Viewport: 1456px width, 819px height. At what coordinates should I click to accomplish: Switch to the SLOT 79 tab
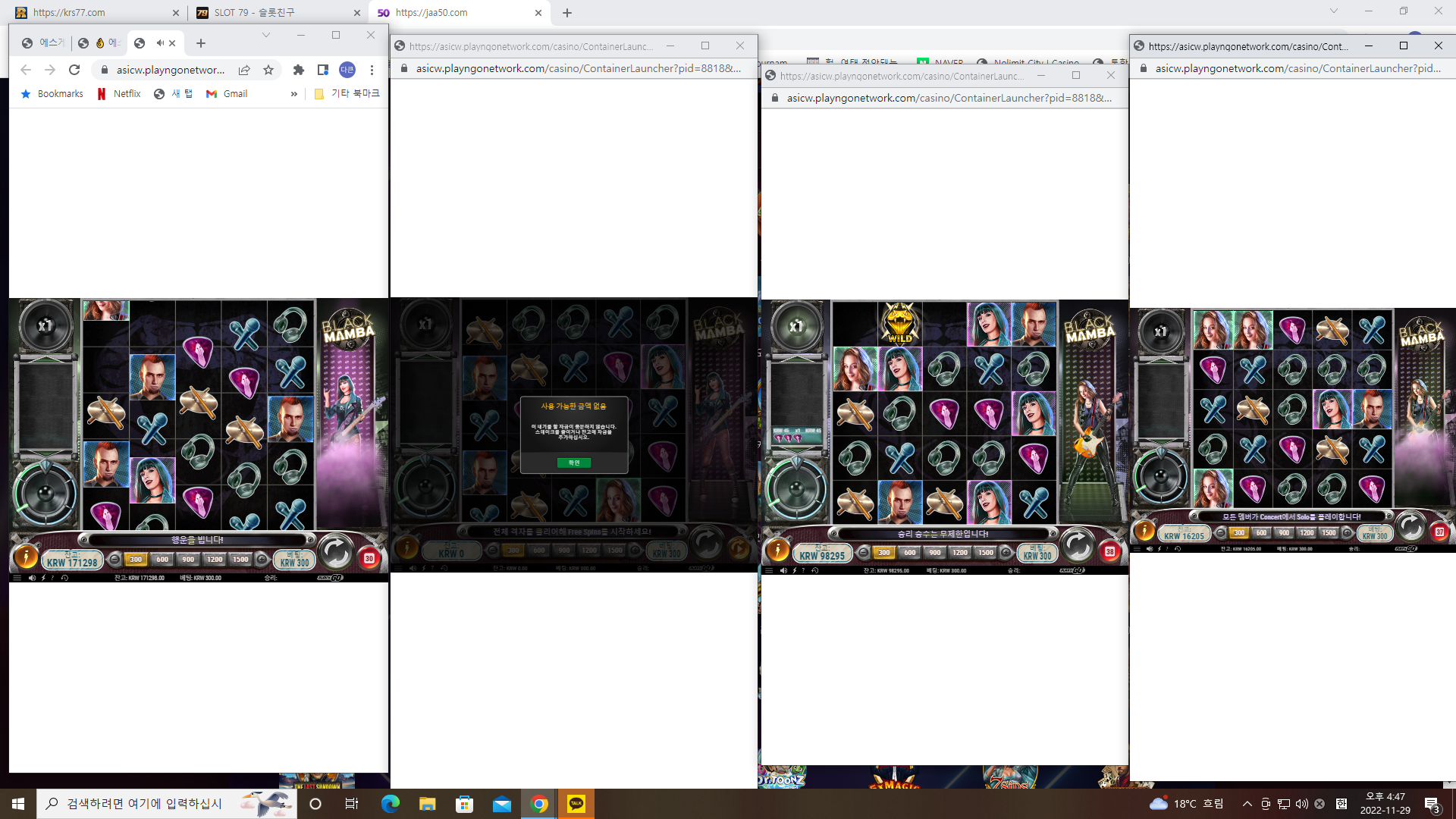click(x=278, y=12)
